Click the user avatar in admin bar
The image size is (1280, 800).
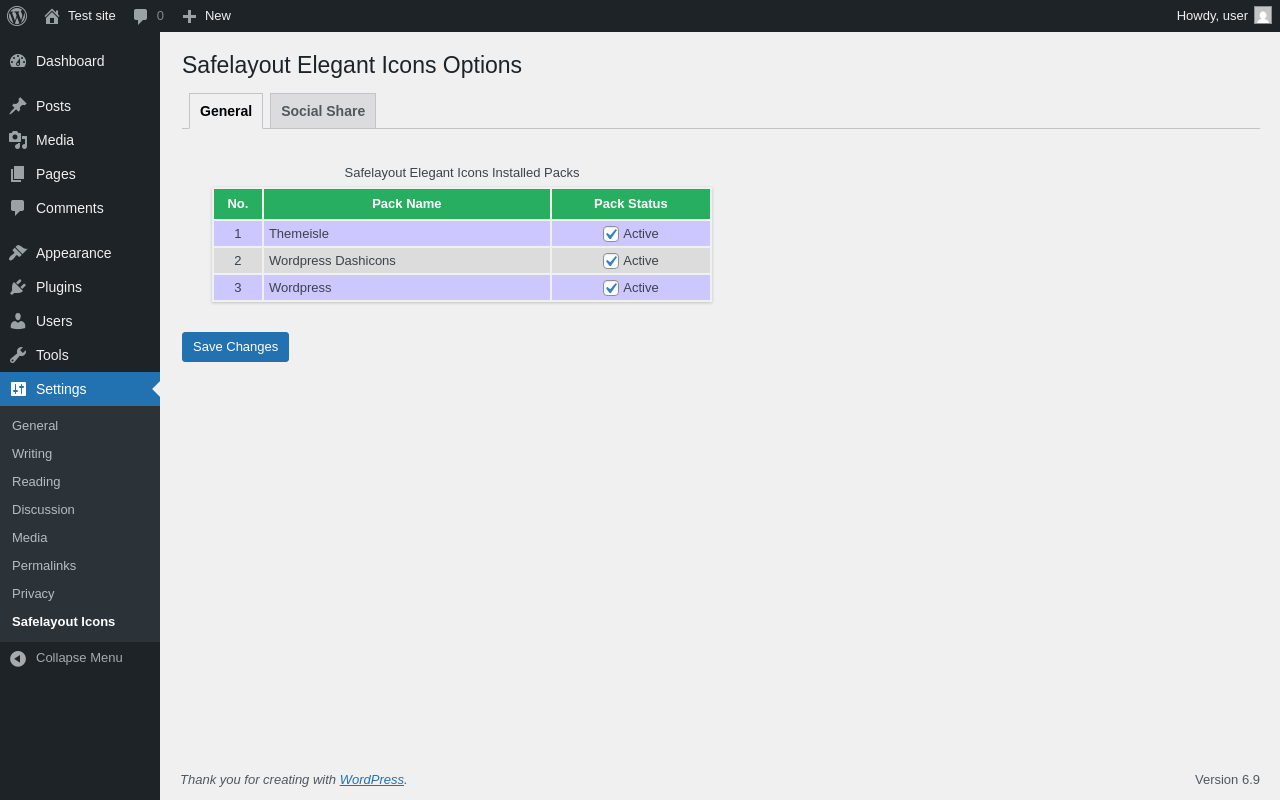click(x=1263, y=15)
